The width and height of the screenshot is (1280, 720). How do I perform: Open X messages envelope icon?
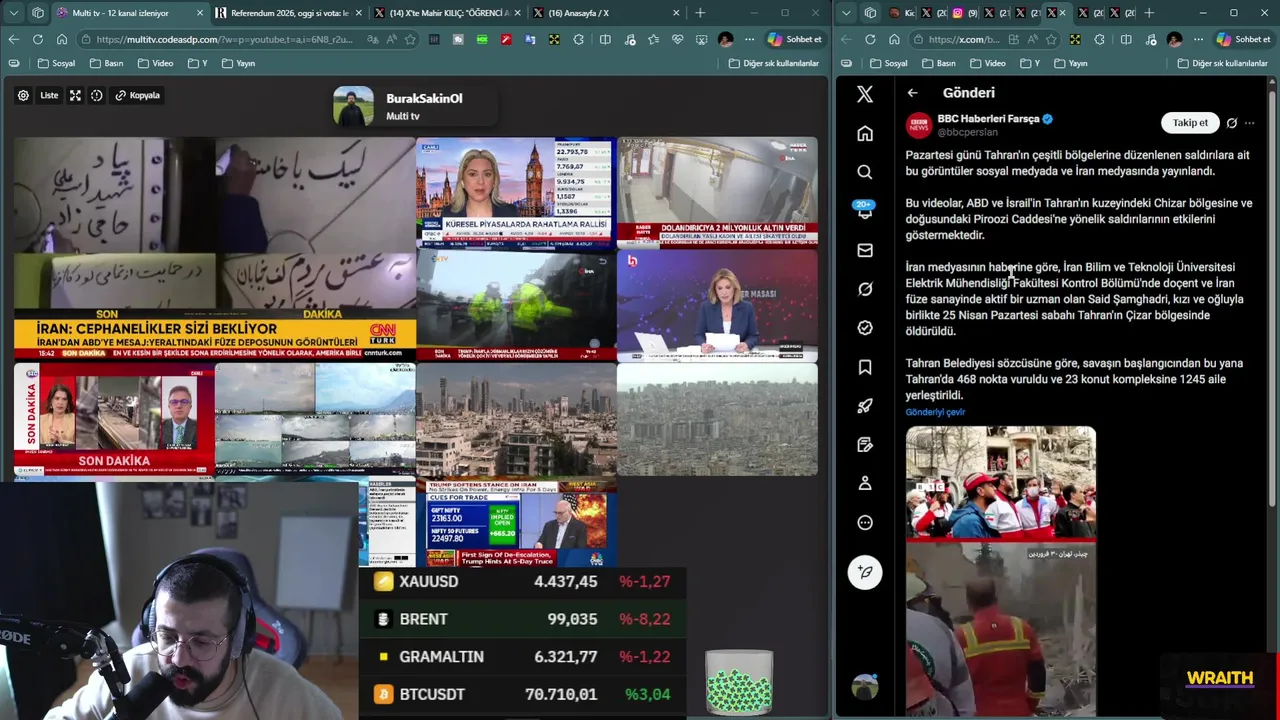point(865,250)
